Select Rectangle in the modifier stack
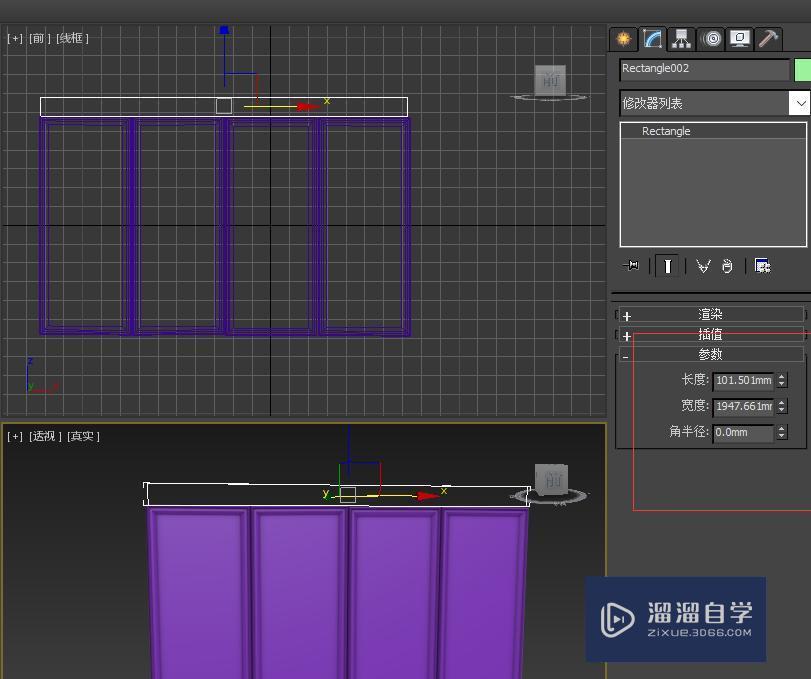Image resolution: width=811 pixels, height=679 pixels. pos(665,130)
